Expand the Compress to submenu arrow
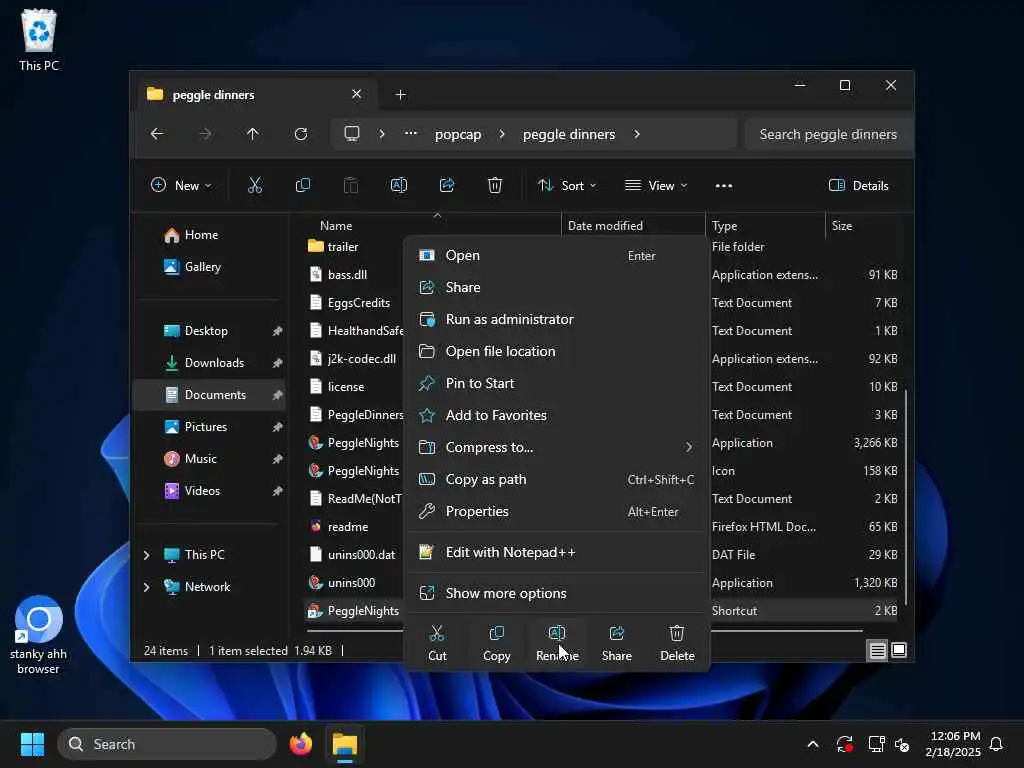The height and width of the screenshot is (768, 1024). 689,447
